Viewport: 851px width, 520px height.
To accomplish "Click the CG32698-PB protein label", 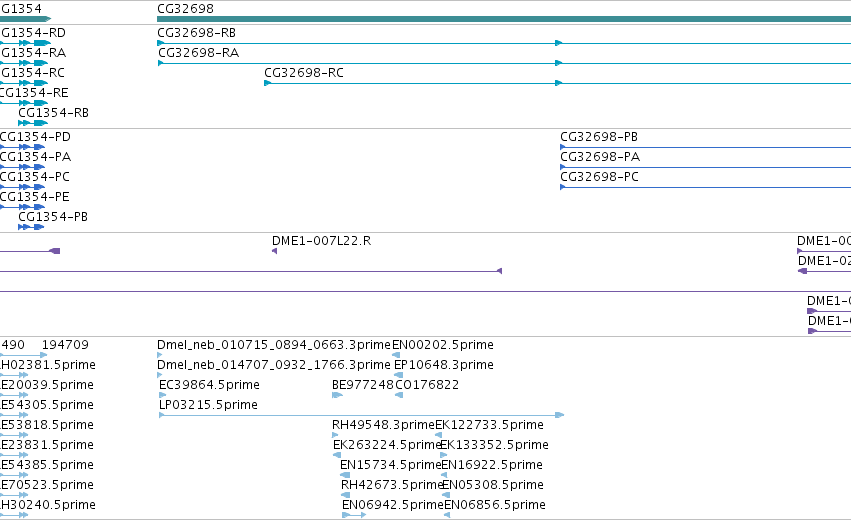I will click(599, 137).
